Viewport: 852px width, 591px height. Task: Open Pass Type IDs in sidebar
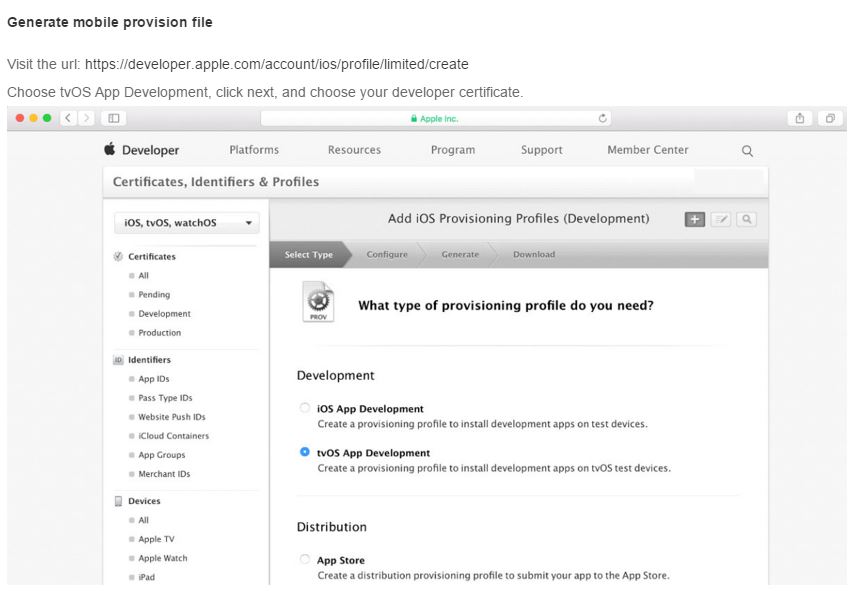[165, 398]
